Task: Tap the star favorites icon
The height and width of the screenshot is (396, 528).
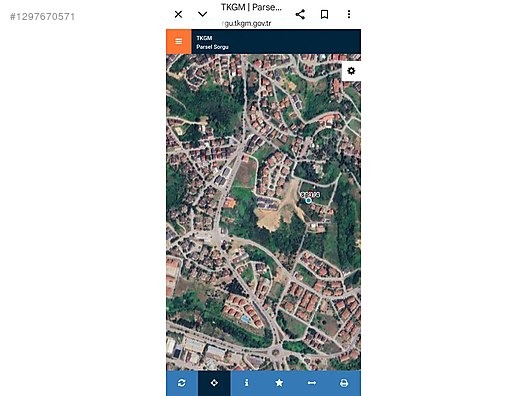Action: click(279, 383)
